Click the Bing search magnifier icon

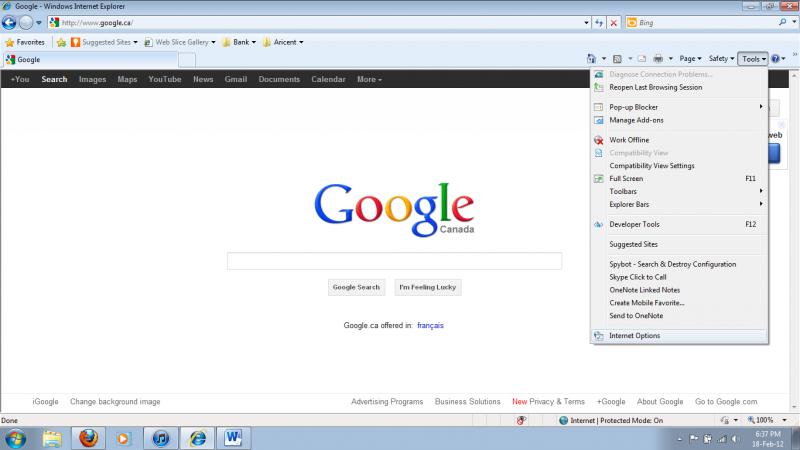(782, 22)
